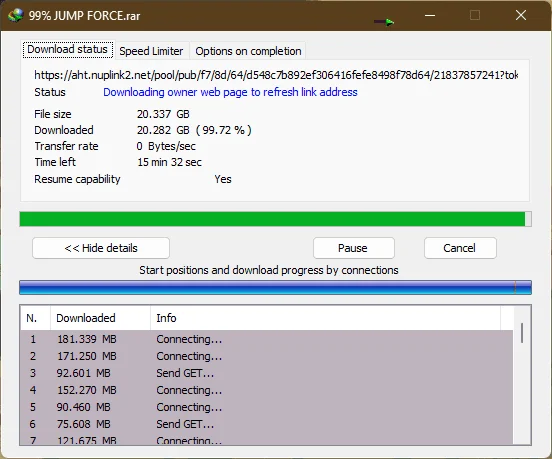This screenshot has width=552, height=459.
Task: Open the Speed Limiter tab
Action: click(151, 51)
